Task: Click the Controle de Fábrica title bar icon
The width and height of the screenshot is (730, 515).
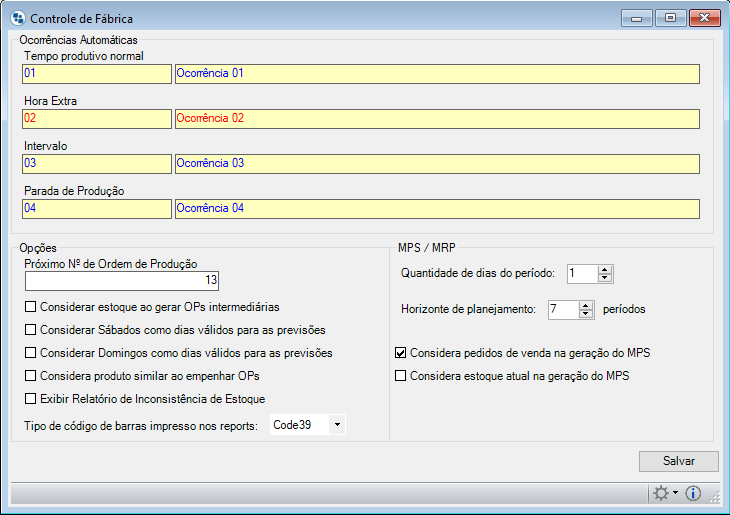Action: pos(17,19)
